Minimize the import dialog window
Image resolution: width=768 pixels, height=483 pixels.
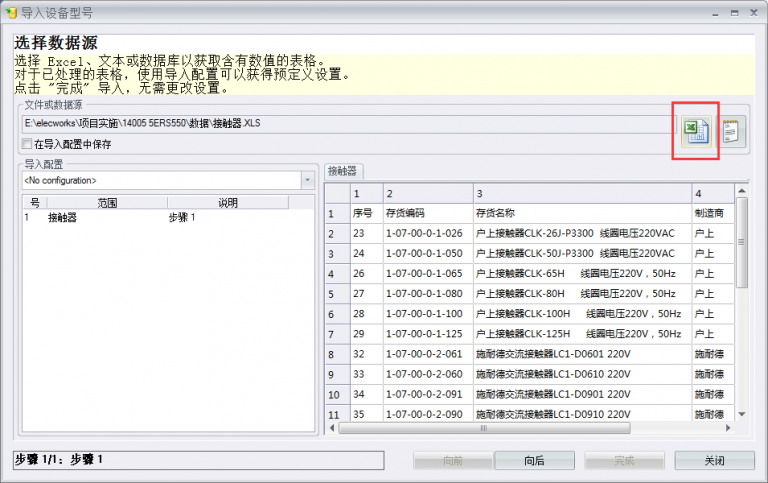tap(715, 13)
